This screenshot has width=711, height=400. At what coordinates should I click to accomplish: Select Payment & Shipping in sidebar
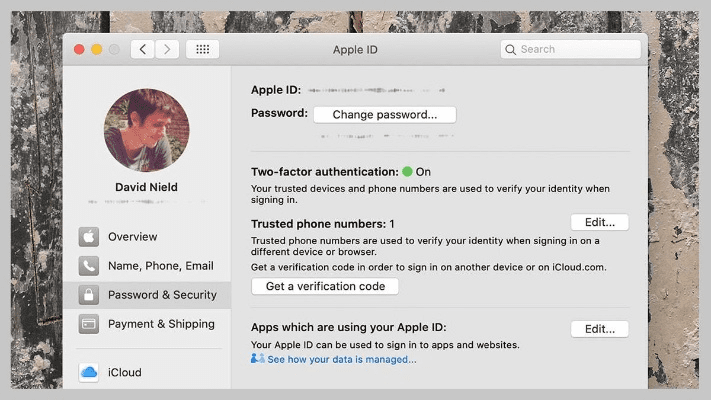click(x=160, y=324)
